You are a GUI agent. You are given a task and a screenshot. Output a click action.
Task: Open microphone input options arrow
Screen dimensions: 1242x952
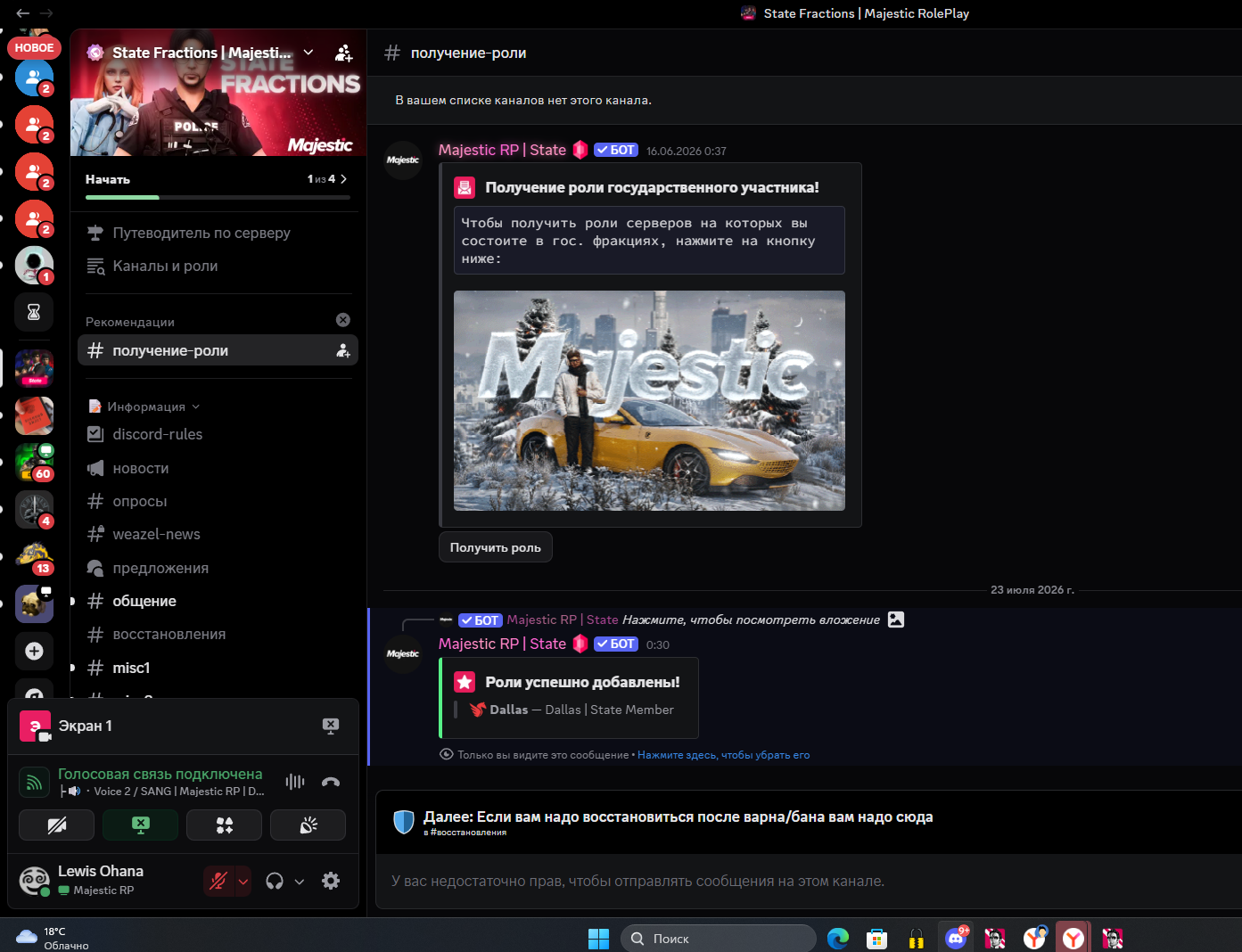click(243, 881)
